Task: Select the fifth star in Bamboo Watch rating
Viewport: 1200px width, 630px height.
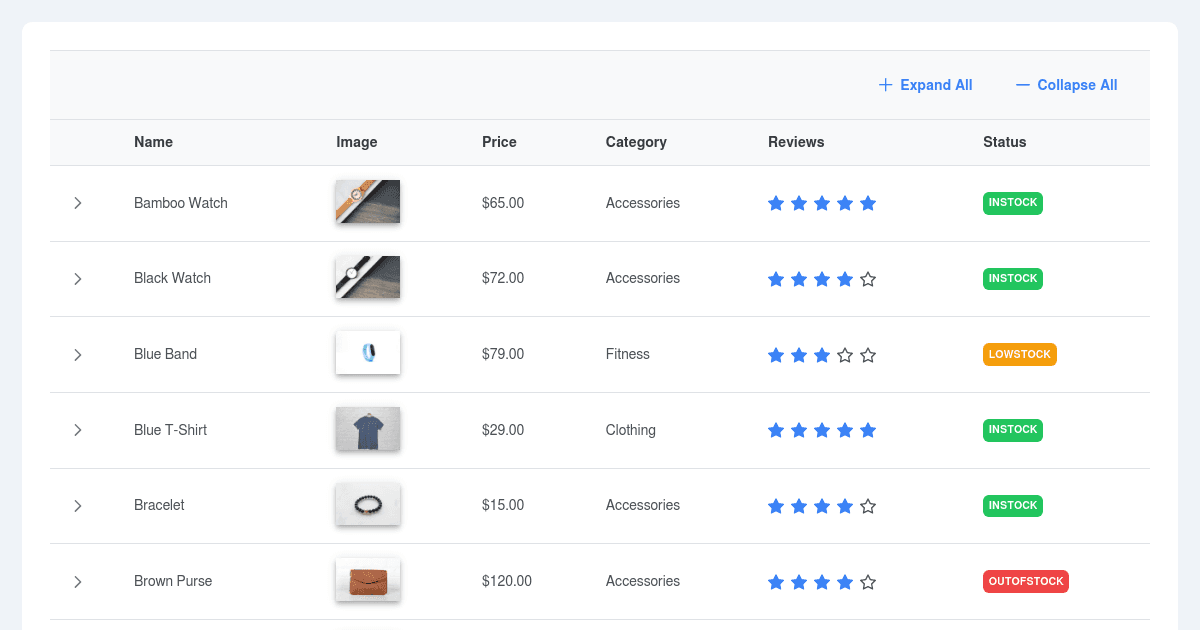Action: click(868, 203)
